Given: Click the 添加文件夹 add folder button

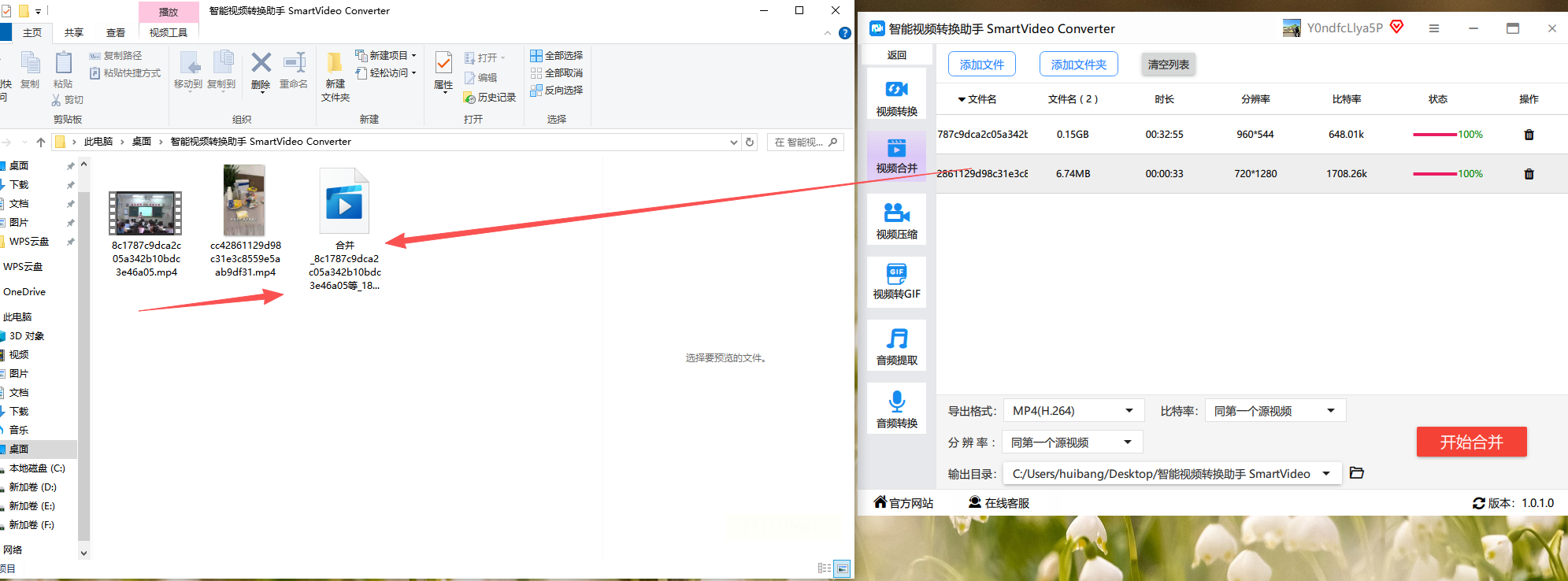Looking at the screenshot, I should (1078, 65).
